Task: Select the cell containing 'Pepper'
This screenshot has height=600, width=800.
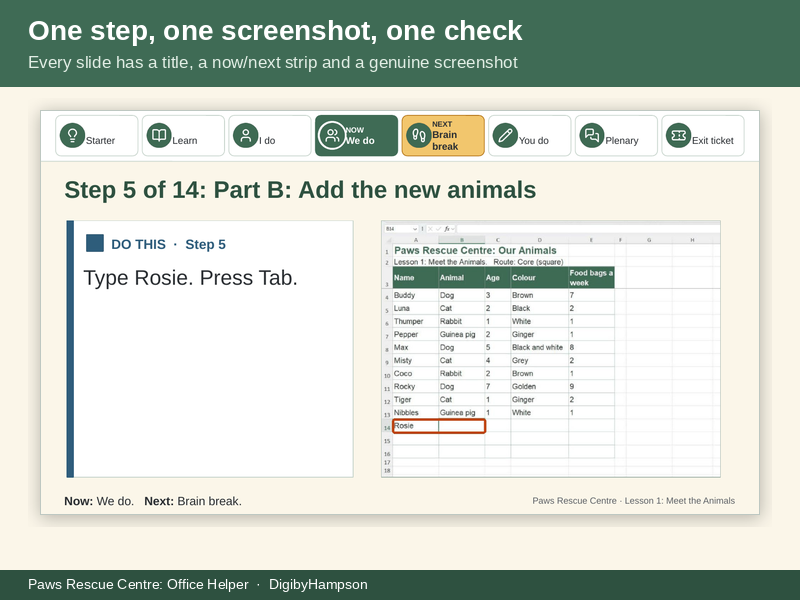Action: [416, 334]
